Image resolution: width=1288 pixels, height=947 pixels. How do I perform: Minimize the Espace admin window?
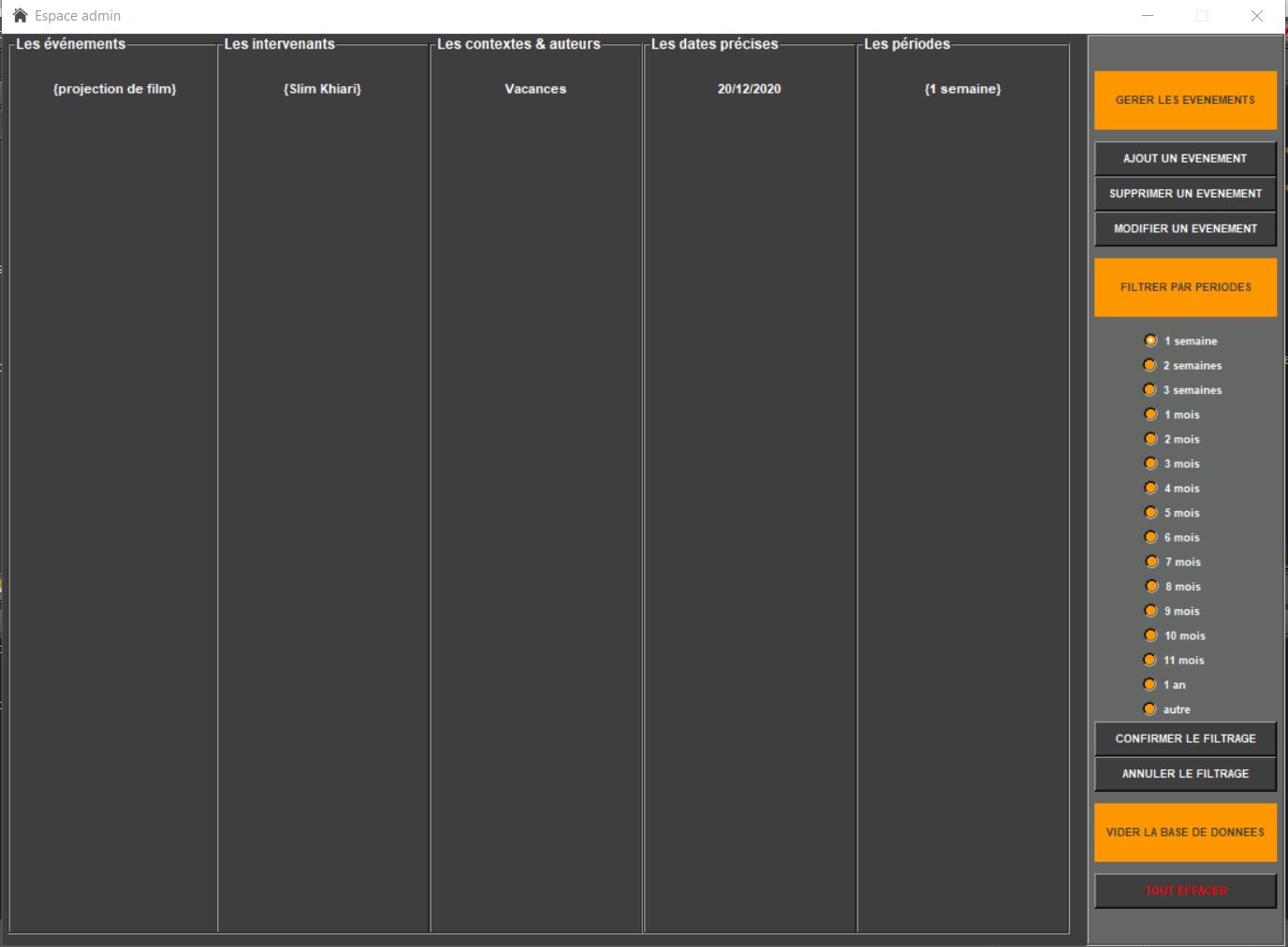tap(1148, 16)
